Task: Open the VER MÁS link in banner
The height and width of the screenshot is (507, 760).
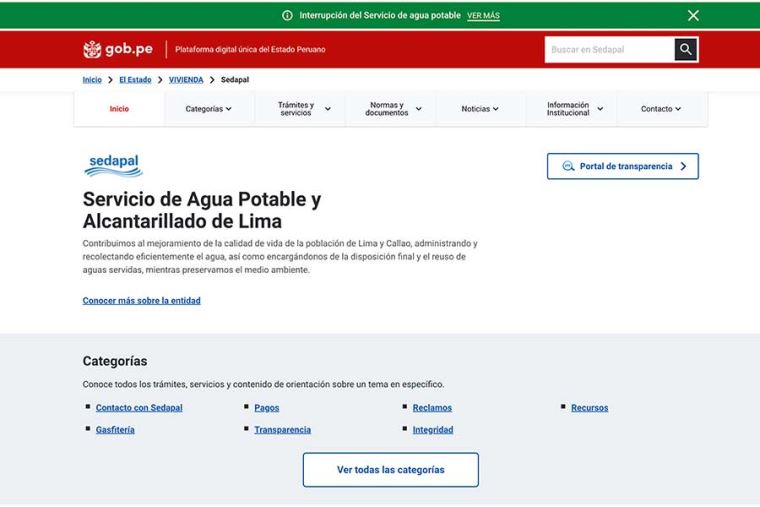Action: pyautogui.click(x=483, y=16)
